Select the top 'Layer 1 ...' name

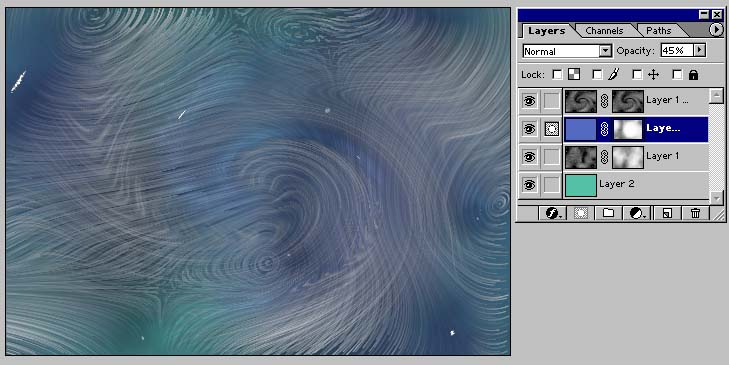(667, 100)
